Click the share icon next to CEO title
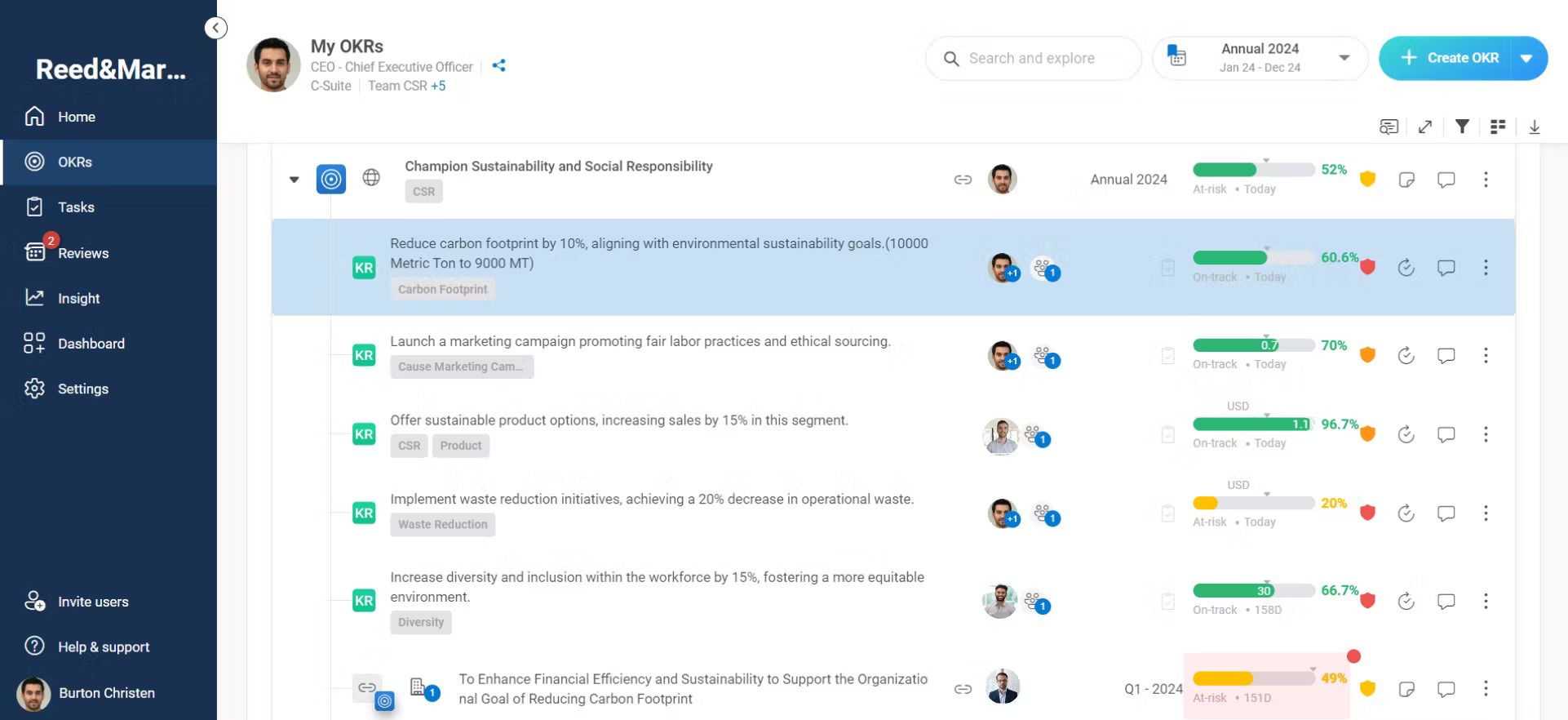Image resolution: width=1568 pixels, height=720 pixels. (498, 65)
